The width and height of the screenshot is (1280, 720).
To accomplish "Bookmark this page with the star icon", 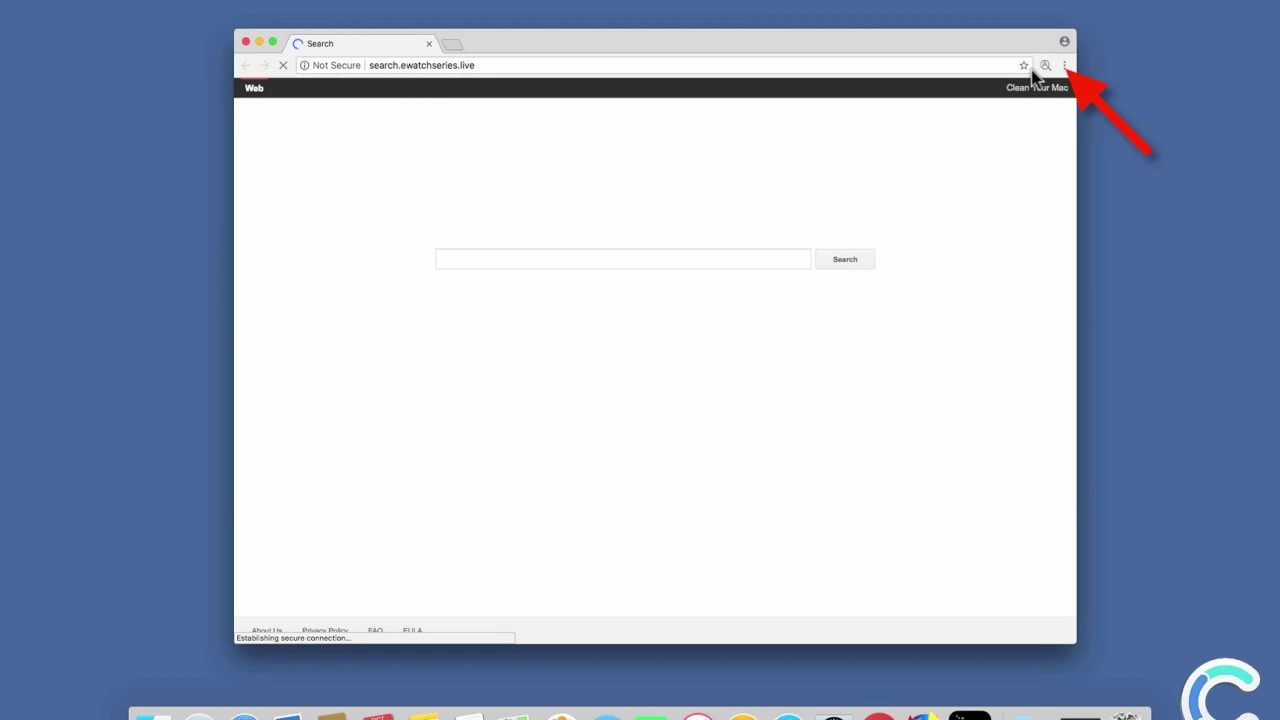I will tap(1024, 65).
